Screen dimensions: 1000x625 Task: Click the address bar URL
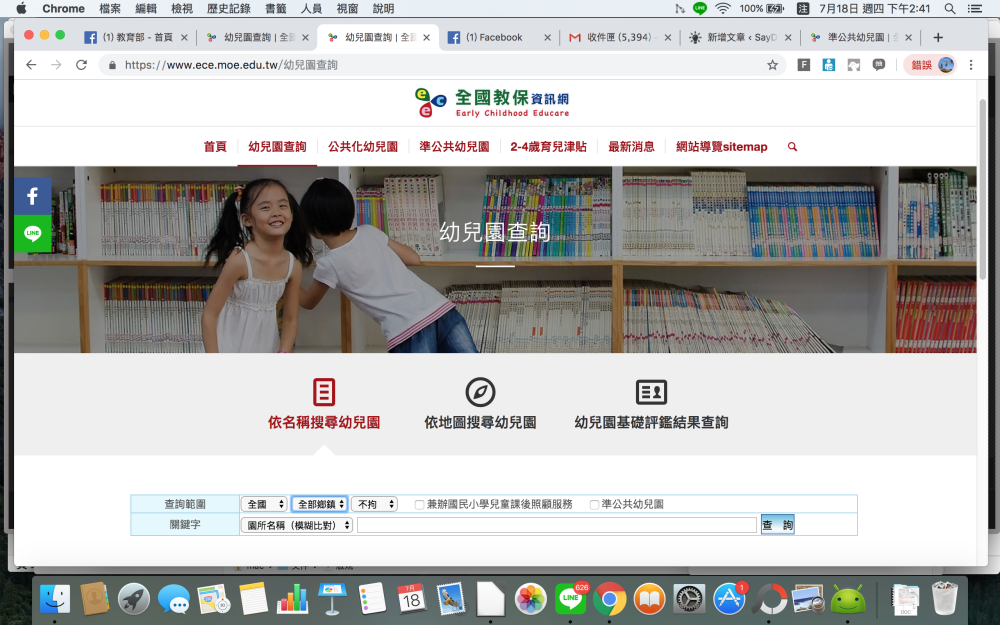click(232, 64)
